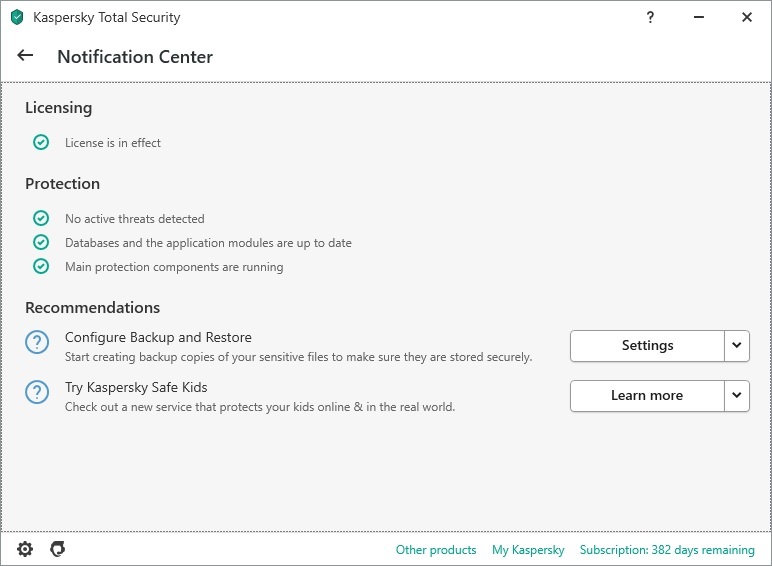Click the support agent icon in footer
The height and width of the screenshot is (566, 772).
tap(58, 549)
